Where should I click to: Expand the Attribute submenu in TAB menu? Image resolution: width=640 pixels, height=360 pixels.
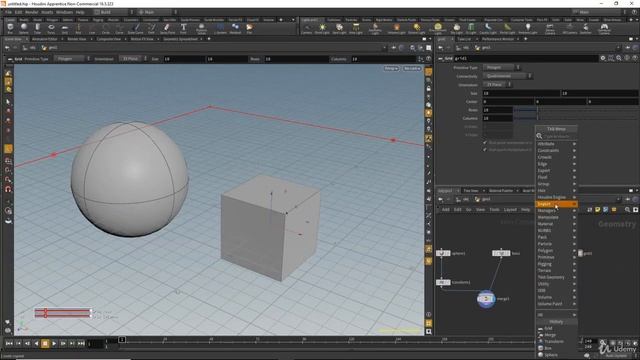tap(556, 144)
